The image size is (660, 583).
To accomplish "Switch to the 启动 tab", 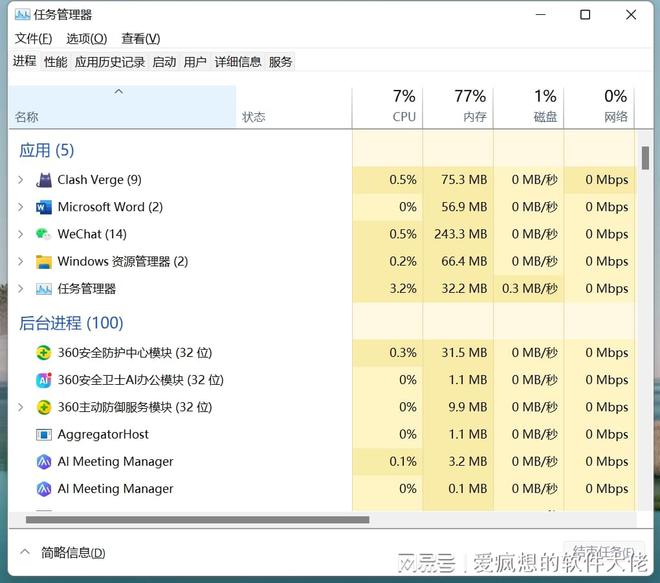I will 164,62.
